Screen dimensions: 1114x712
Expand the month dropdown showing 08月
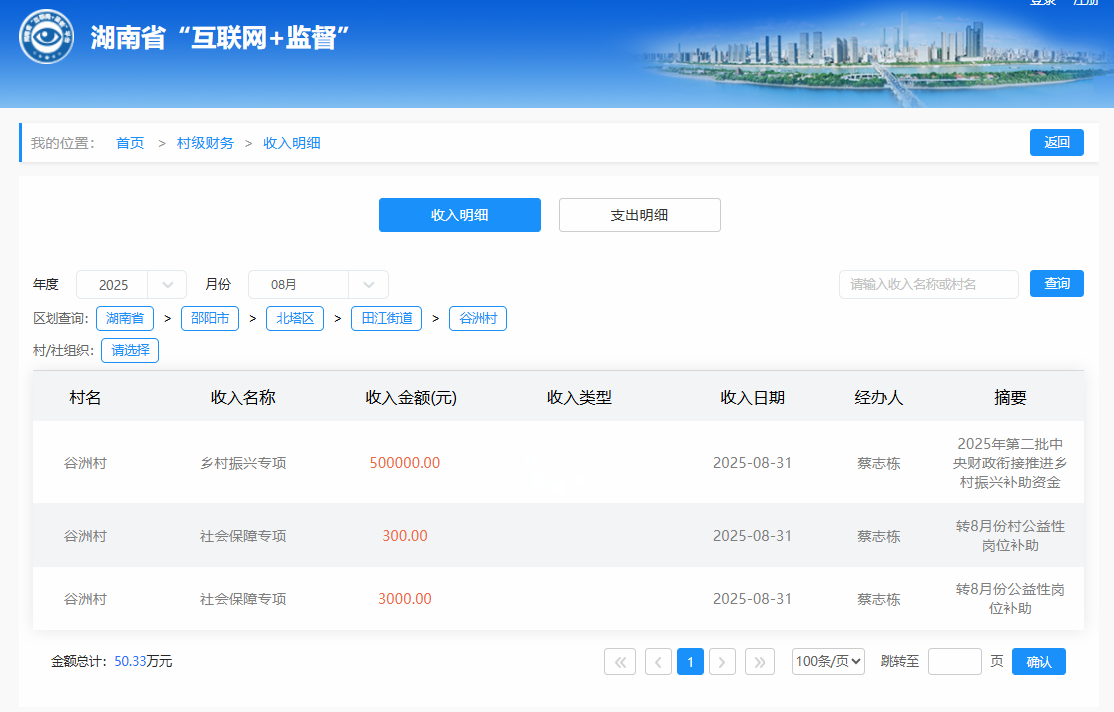[318, 284]
